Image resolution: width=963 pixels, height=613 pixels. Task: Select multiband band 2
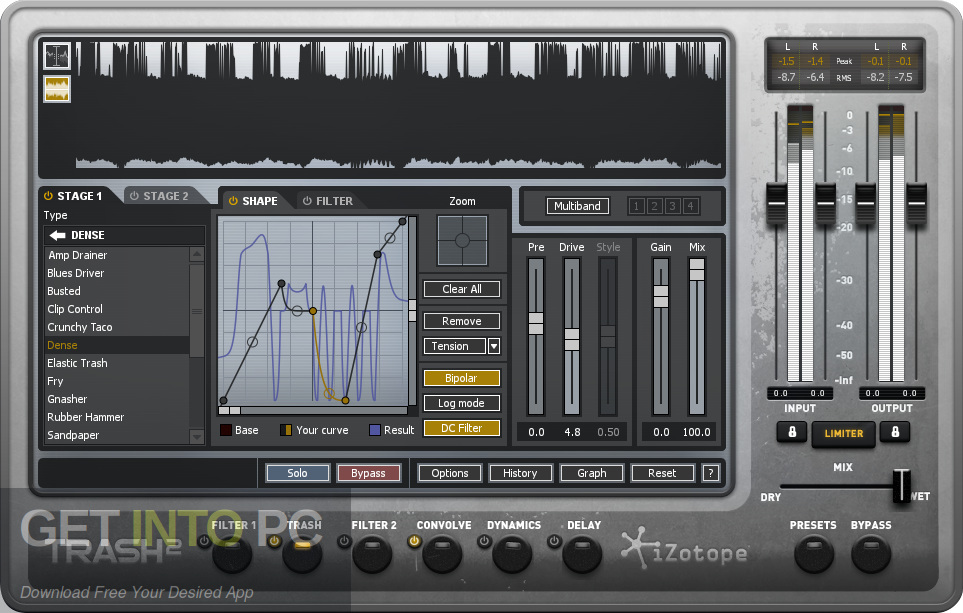(x=654, y=206)
